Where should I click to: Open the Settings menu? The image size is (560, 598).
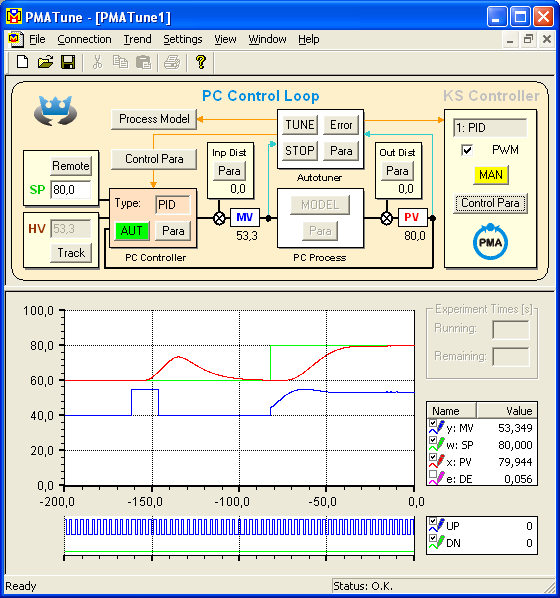coord(183,39)
